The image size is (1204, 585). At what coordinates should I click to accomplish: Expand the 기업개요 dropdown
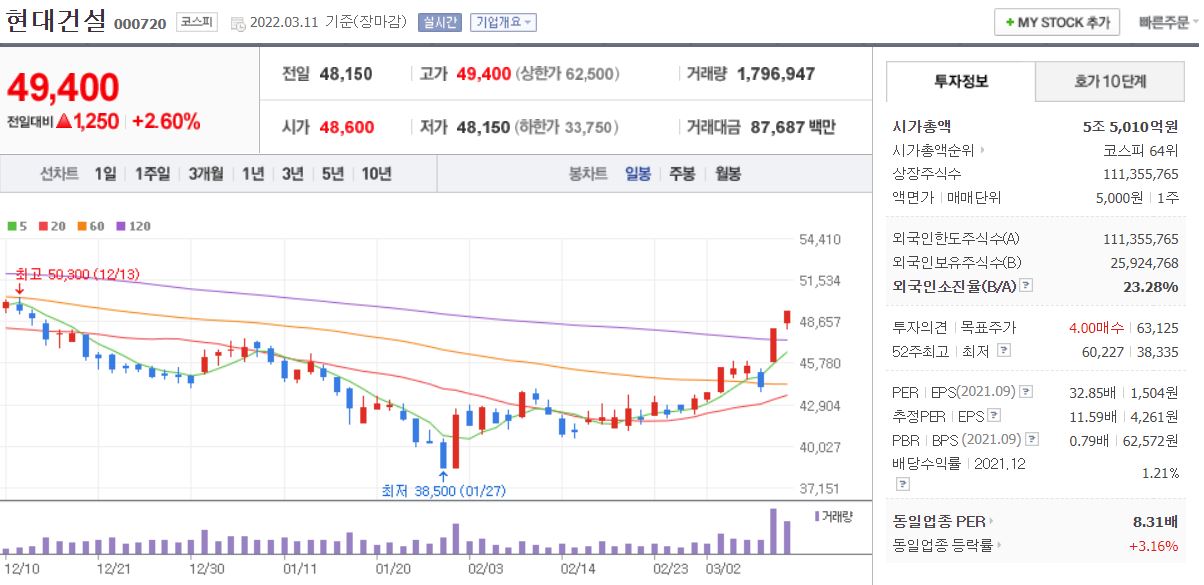point(504,22)
